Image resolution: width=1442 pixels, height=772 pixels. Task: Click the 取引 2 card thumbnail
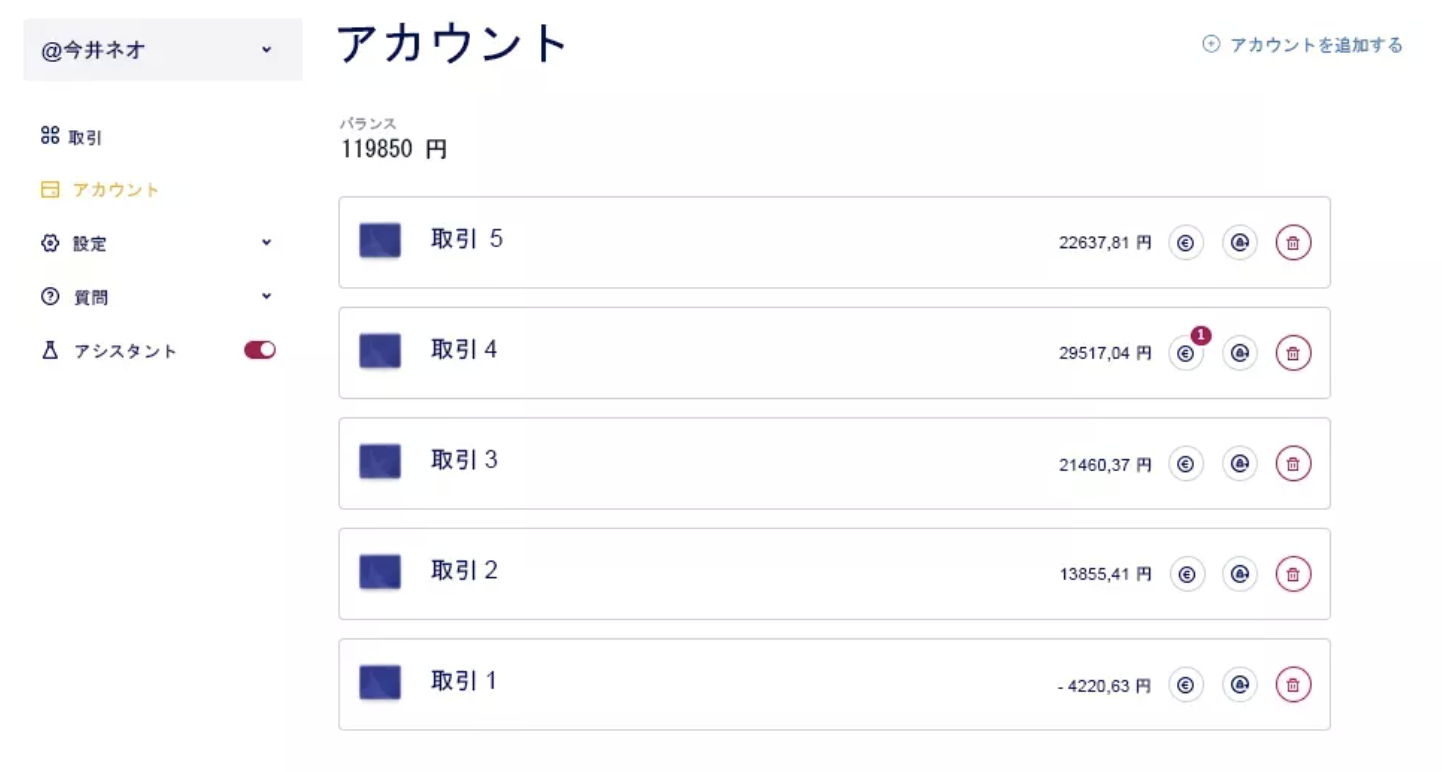(x=380, y=572)
